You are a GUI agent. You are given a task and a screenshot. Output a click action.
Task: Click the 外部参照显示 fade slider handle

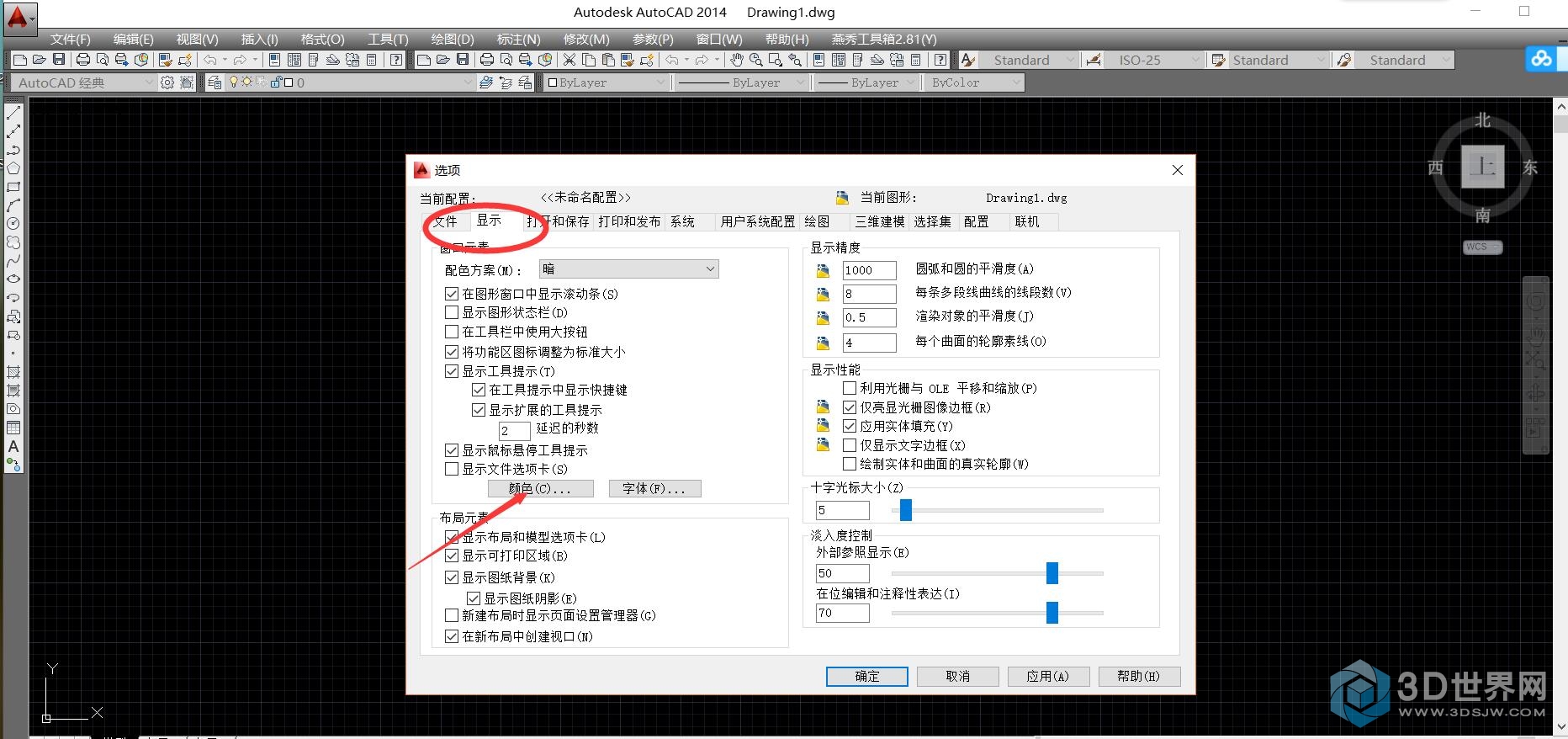pos(1052,573)
